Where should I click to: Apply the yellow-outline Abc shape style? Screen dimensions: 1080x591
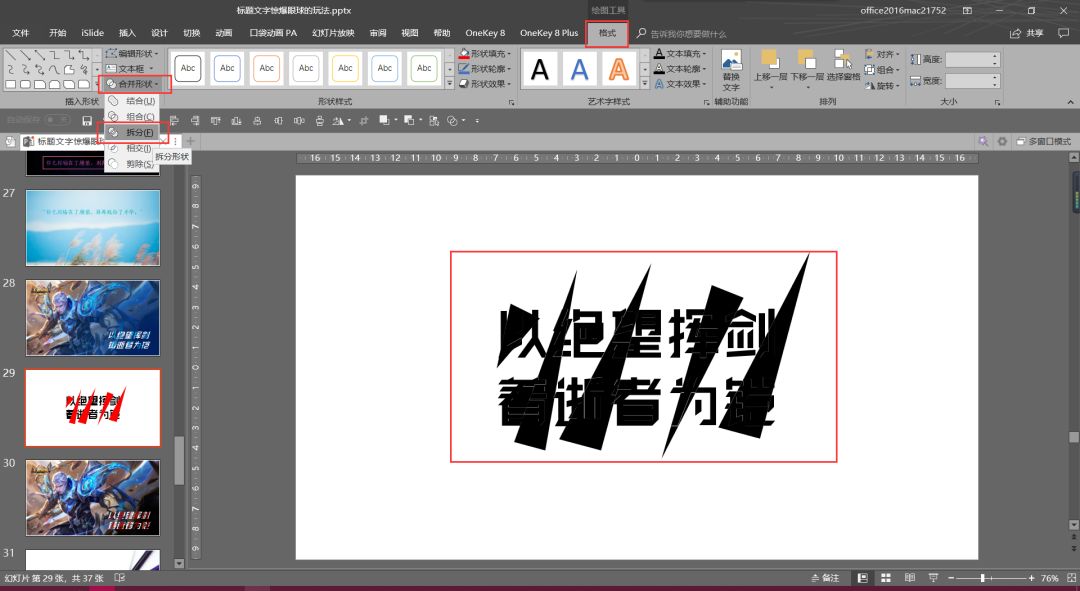pyautogui.click(x=345, y=68)
